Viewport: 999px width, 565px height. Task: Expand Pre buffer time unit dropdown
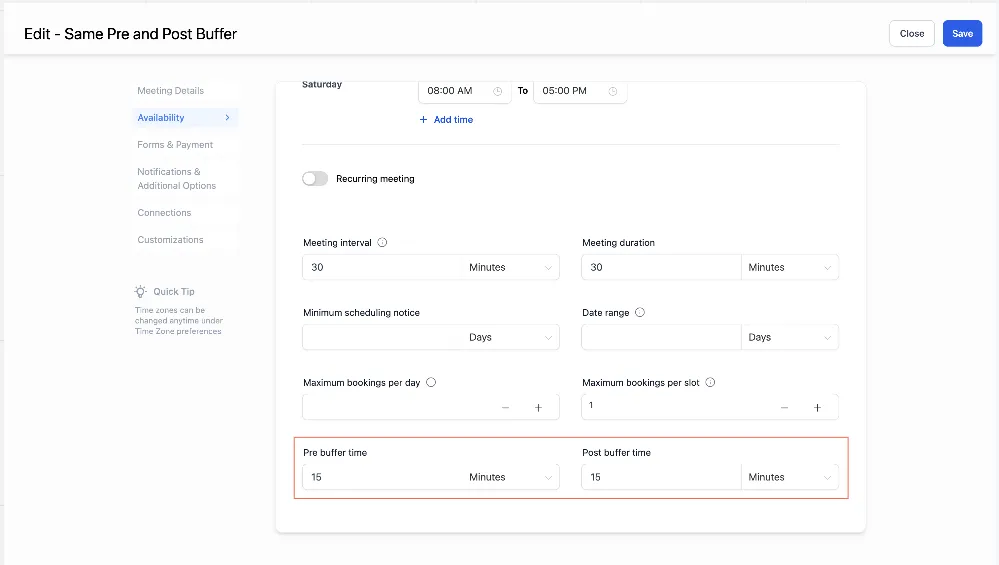coord(511,477)
